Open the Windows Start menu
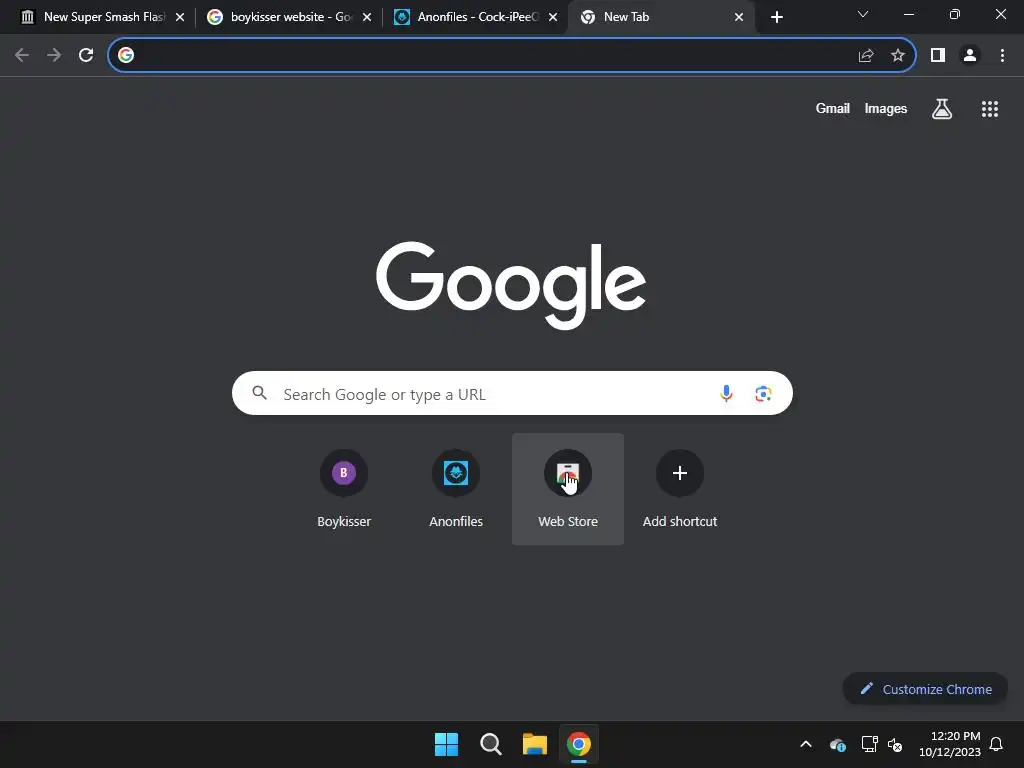Image resolution: width=1024 pixels, height=768 pixels. click(x=447, y=744)
